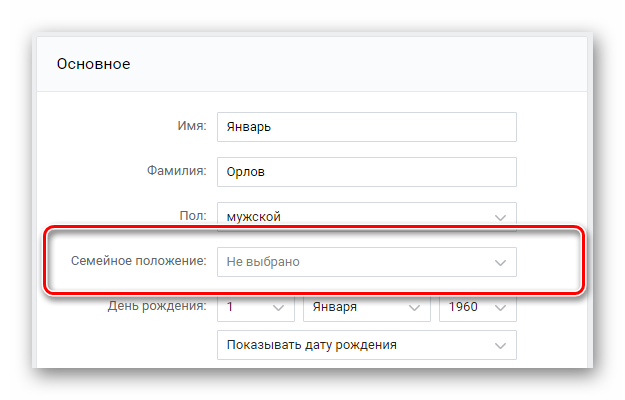Viewport: 625px width, 400px height.
Task: Open the birth year dropdown showing 1960
Action: pyautogui.click(x=478, y=307)
